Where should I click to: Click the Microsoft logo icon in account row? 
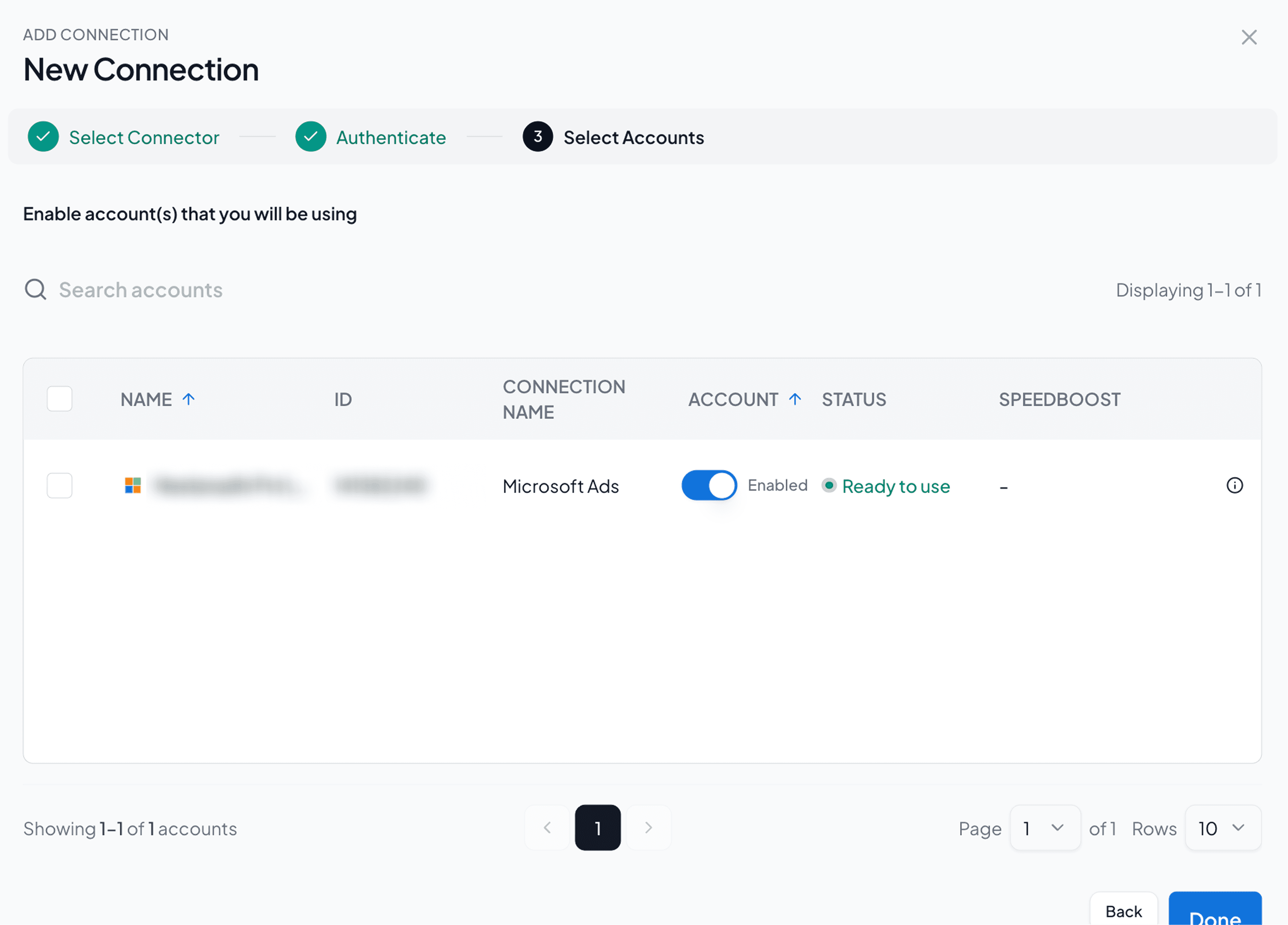[x=133, y=486]
